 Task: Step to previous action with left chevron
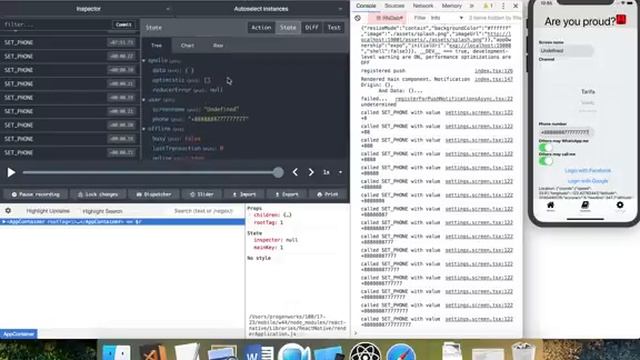tap(295, 172)
